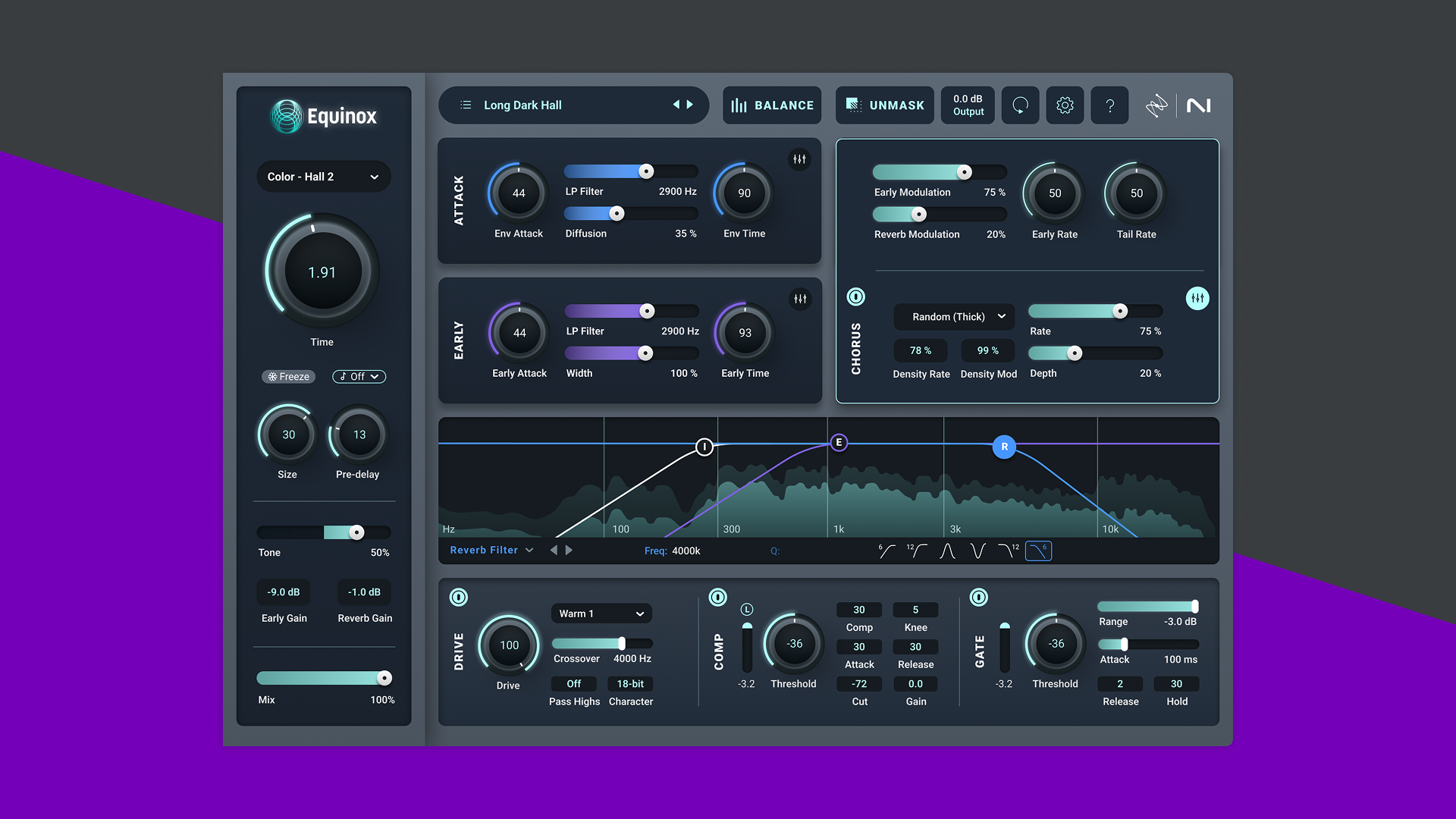Open the Warm 1 drive type dropdown

tap(601, 613)
